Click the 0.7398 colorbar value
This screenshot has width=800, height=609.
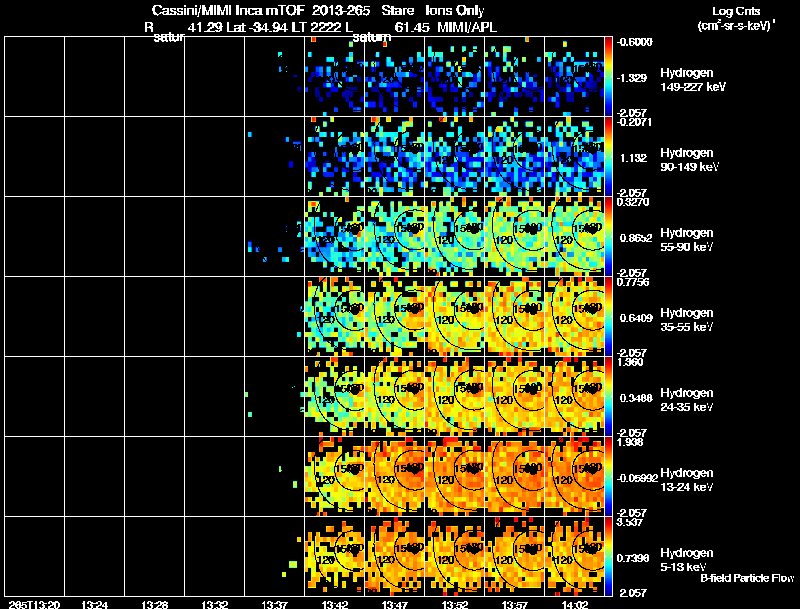click(x=633, y=559)
